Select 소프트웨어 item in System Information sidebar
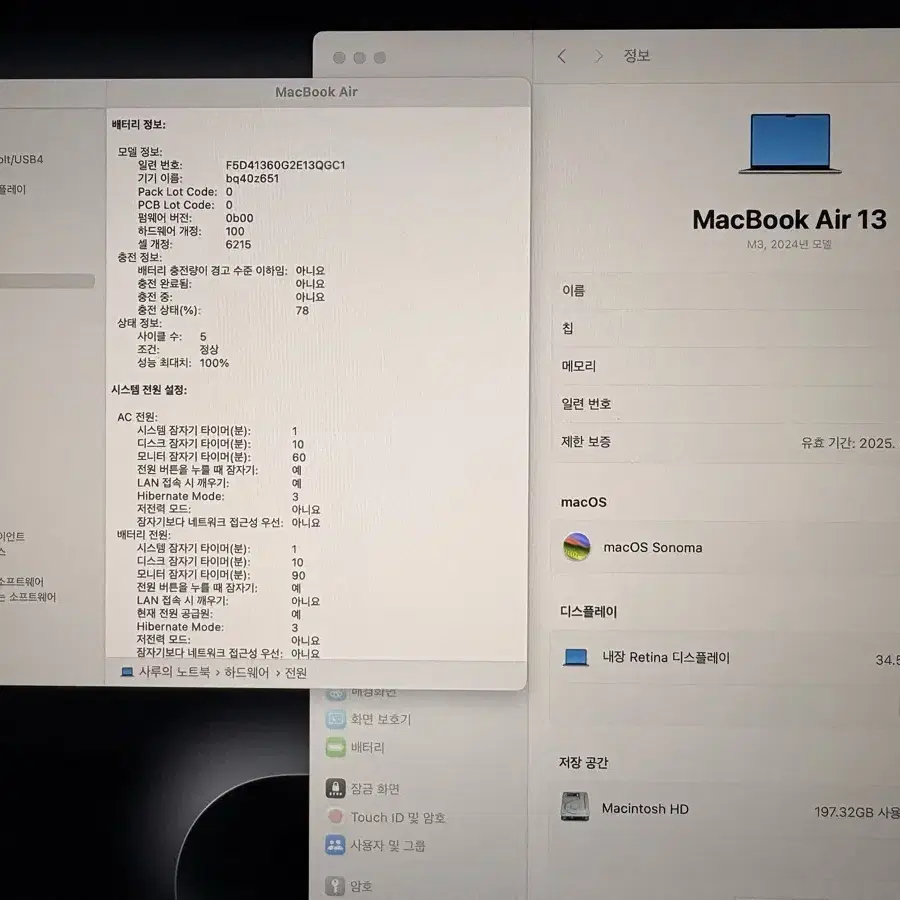Image resolution: width=900 pixels, height=900 pixels. click(22, 581)
